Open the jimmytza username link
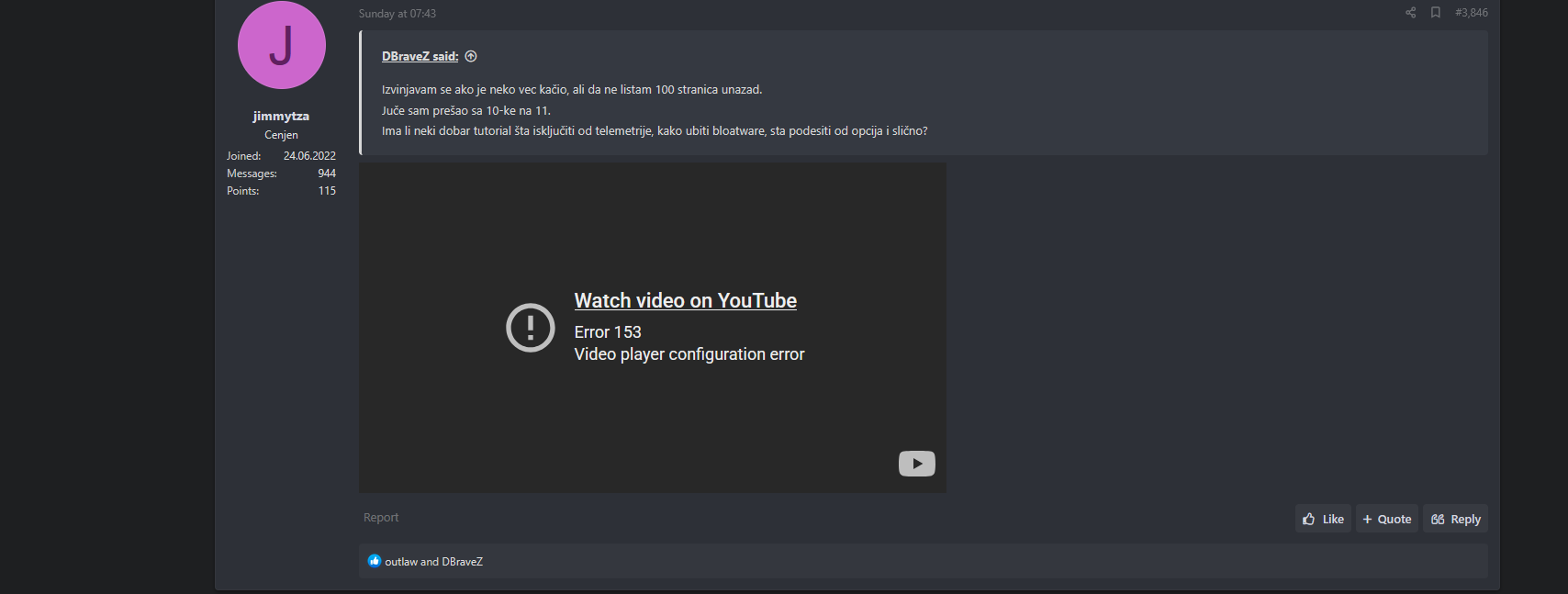The width and height of the screenshot is (1568, 594). click(x=281, y=116)
